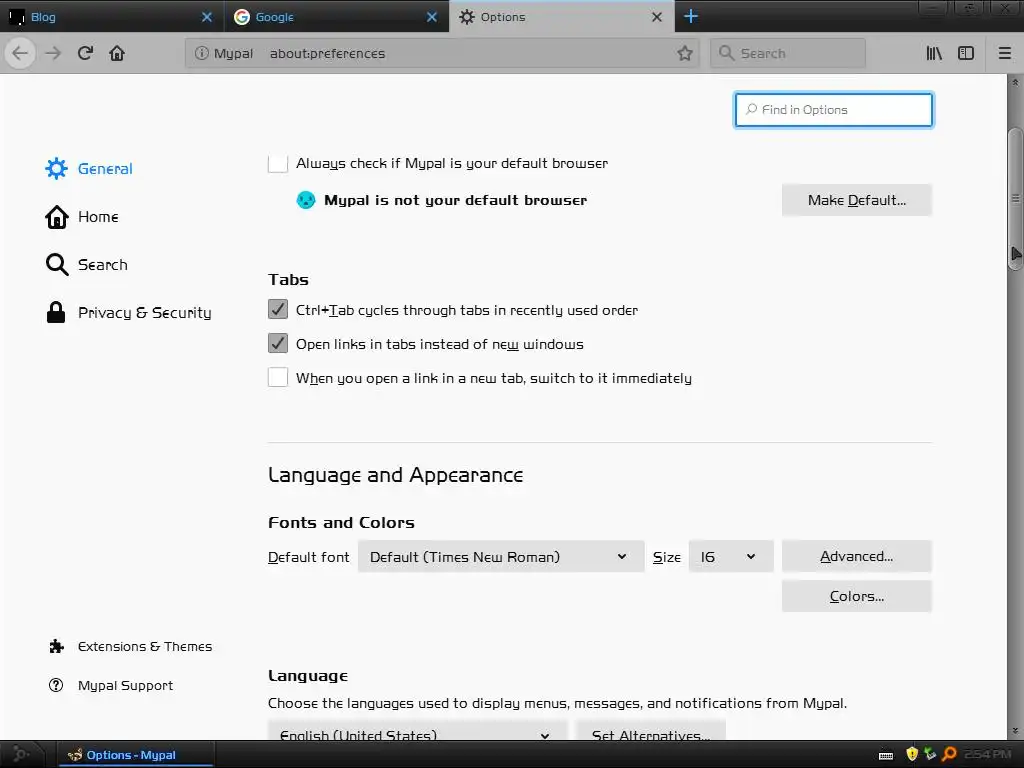Click Make Default button

coord(857,200)
